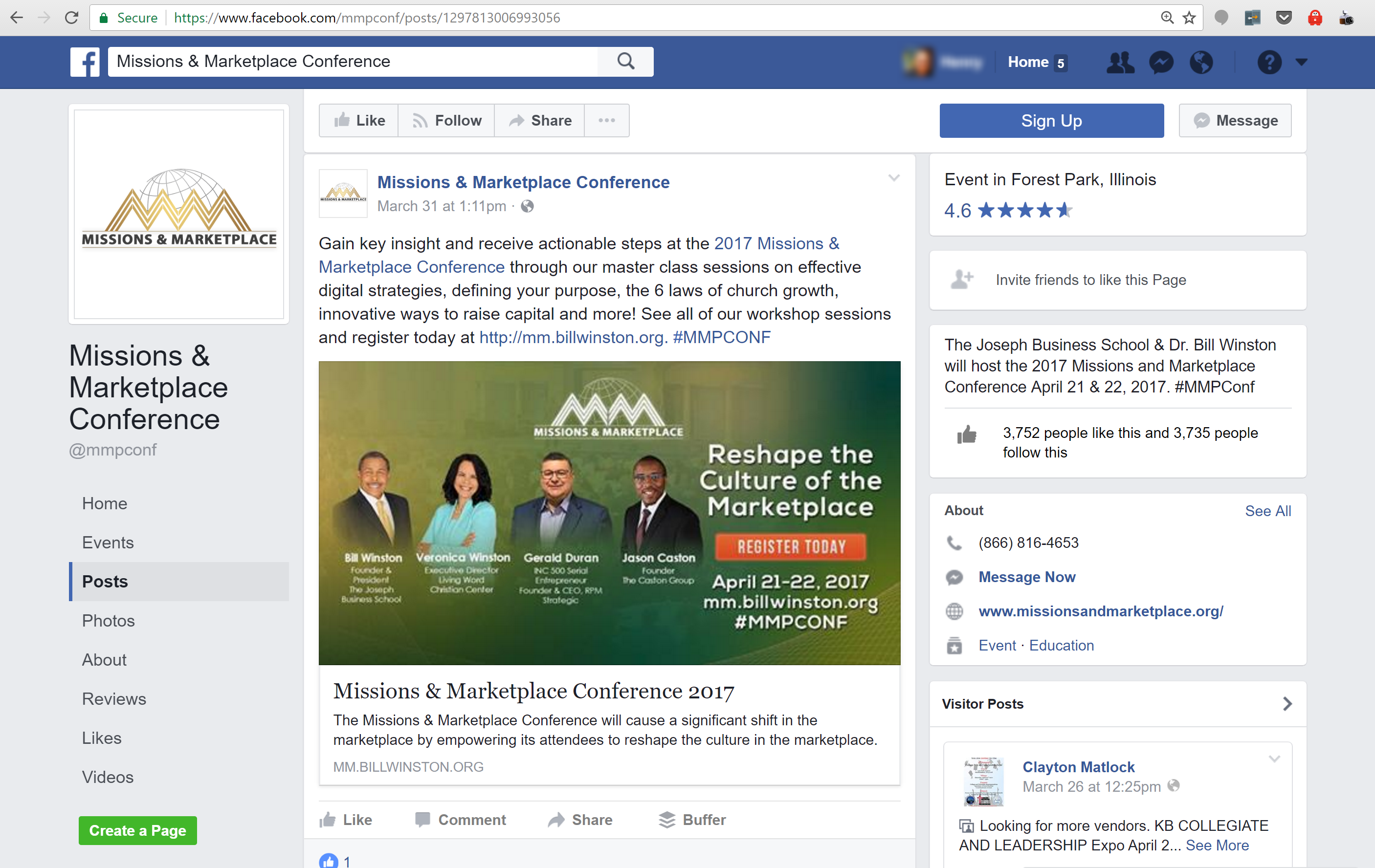
Task: Click user profile picture in top bar
Action: 918,62
